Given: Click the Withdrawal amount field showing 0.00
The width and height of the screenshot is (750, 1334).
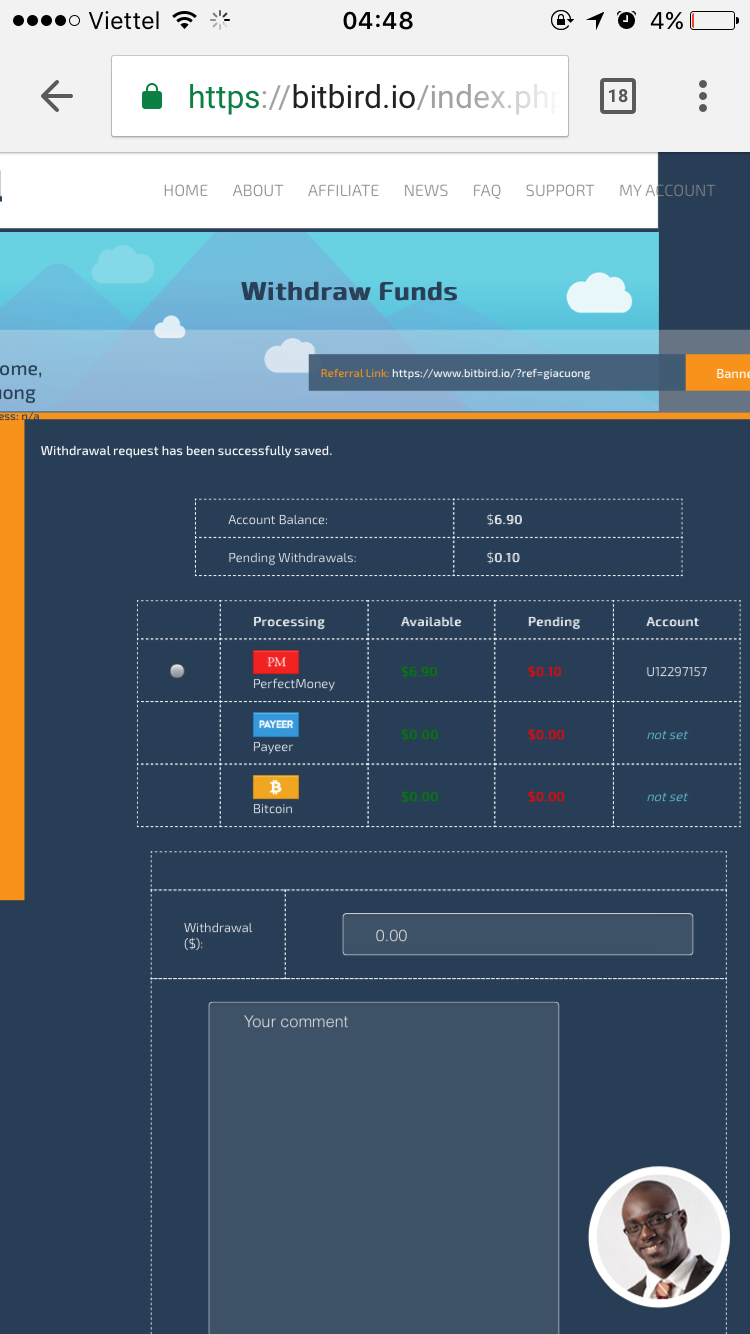Looking at the screenshot, I should click(518, 934).
